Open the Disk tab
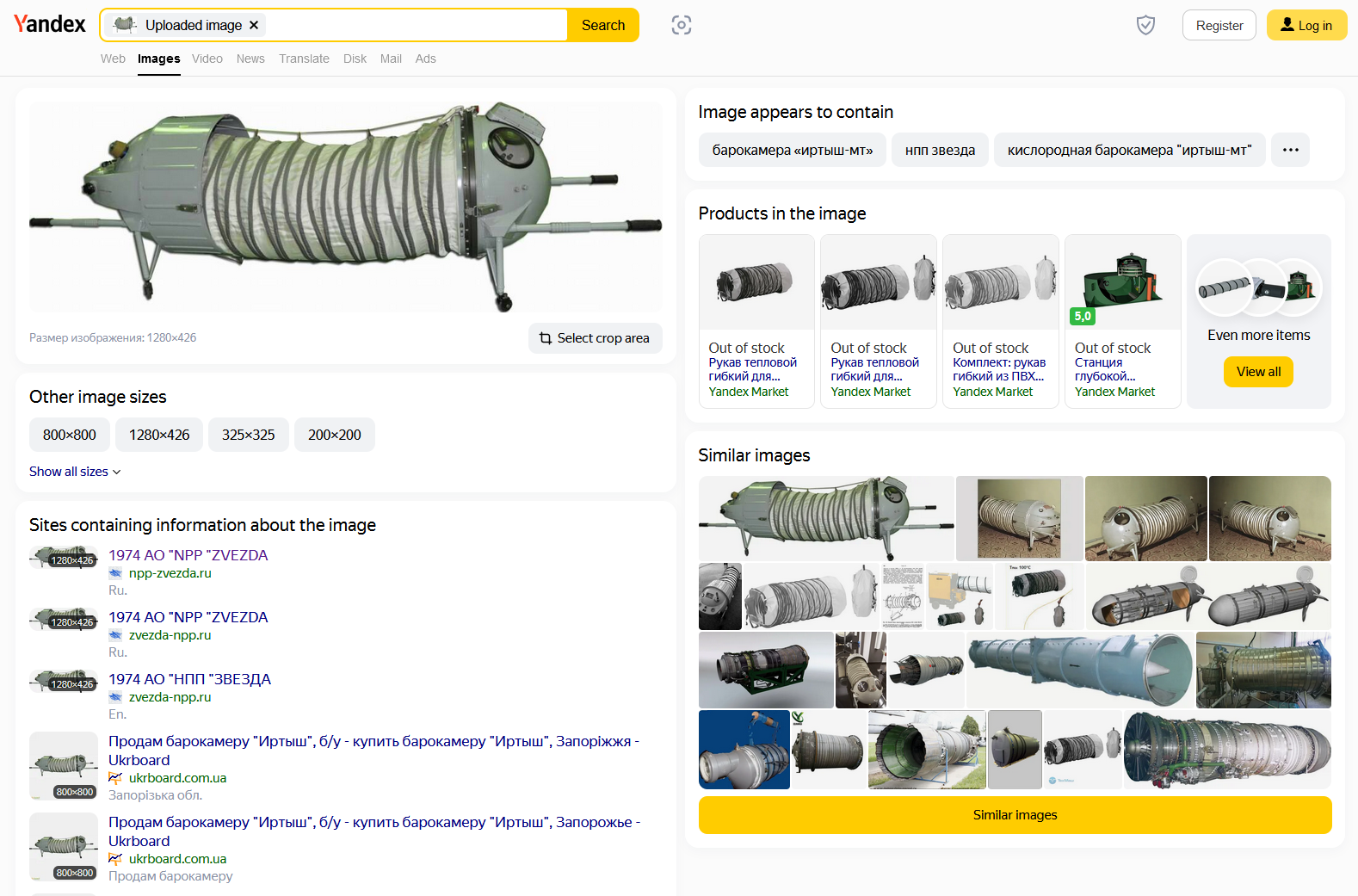Screen dimensions: 1358x896 point(355,59)
